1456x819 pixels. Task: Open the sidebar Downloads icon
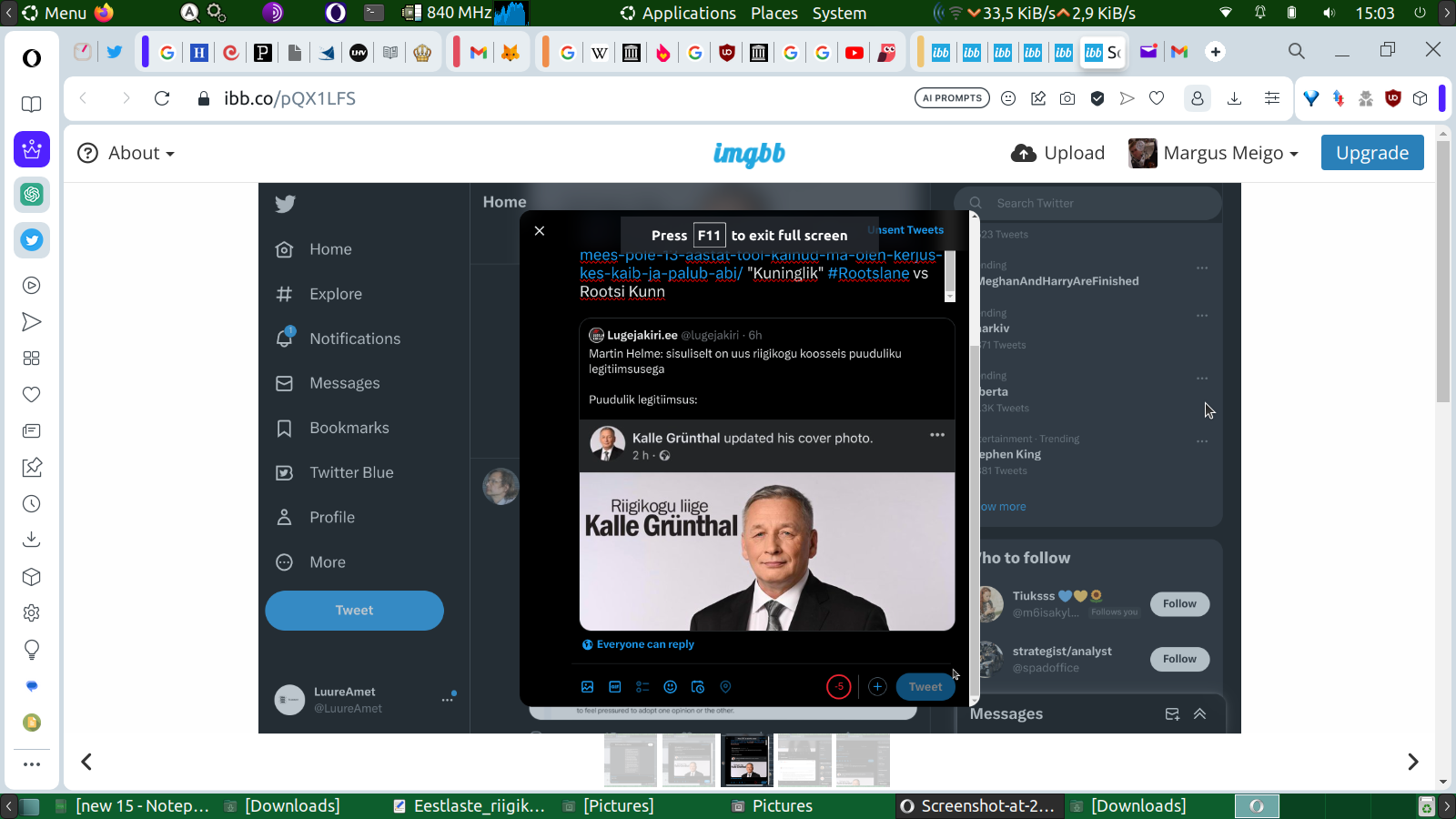click(x=32, y=540)
